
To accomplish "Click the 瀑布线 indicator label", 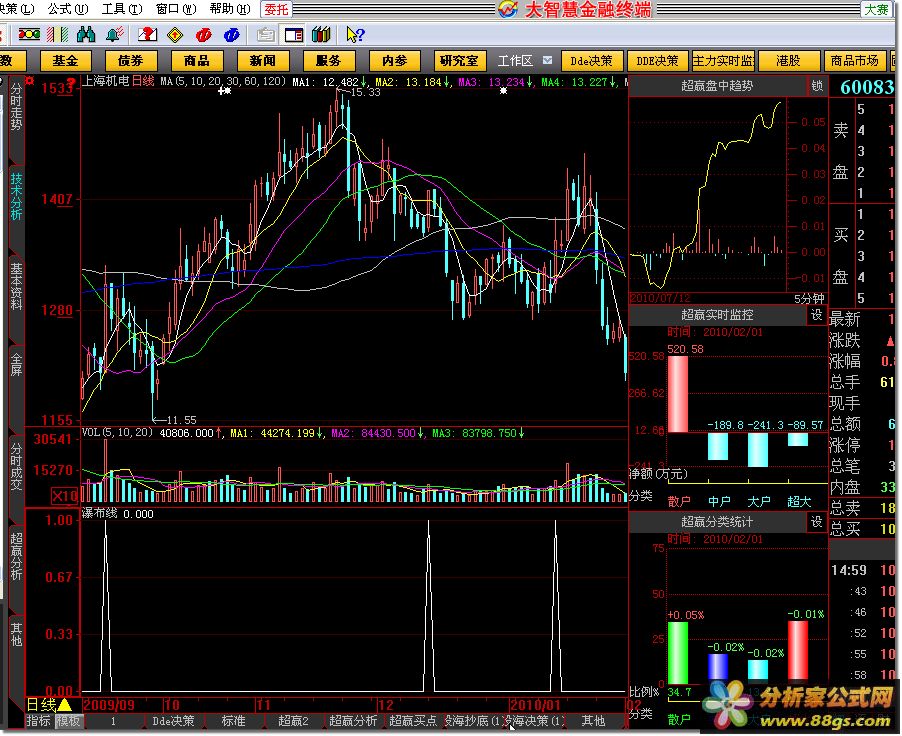I will click(x=100, y=513).
